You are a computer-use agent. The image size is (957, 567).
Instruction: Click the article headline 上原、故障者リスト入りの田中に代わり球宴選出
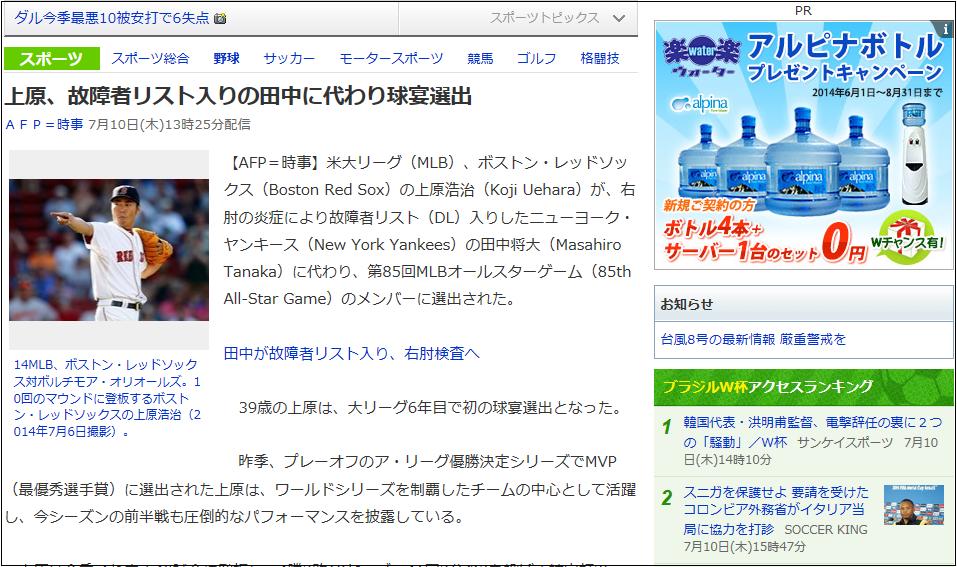point(238,96)
